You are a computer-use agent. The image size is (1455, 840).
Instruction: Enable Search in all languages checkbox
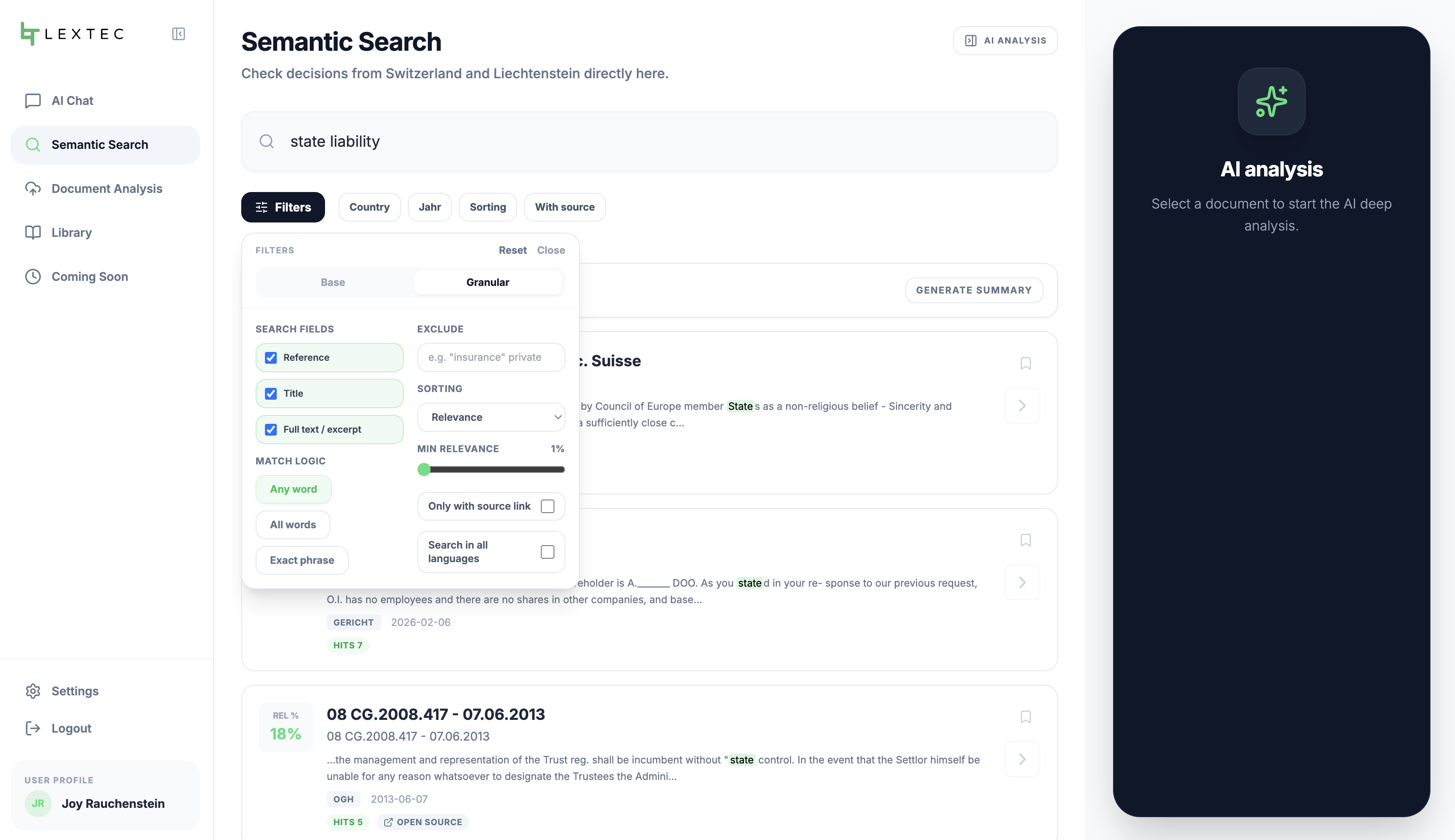pos(548,552)
